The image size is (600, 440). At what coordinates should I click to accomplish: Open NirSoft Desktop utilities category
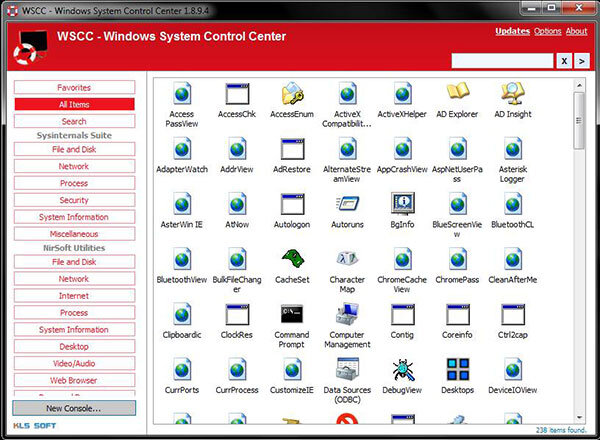click(x=74, y=346)
